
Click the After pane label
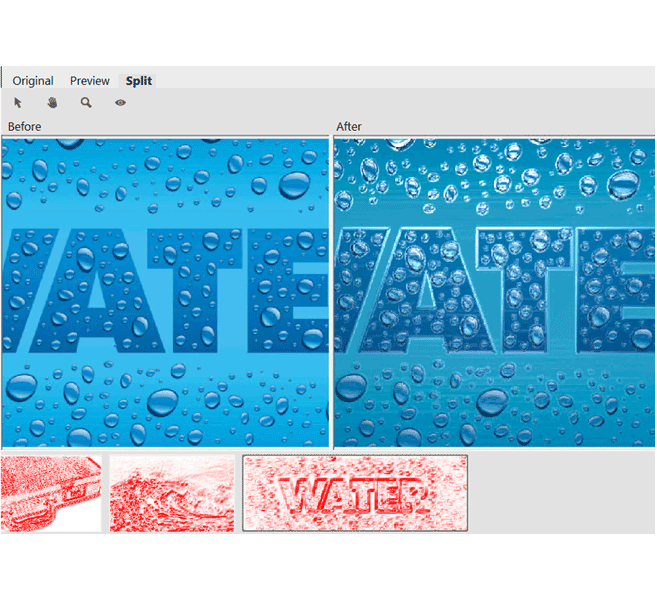coord(349,127)
